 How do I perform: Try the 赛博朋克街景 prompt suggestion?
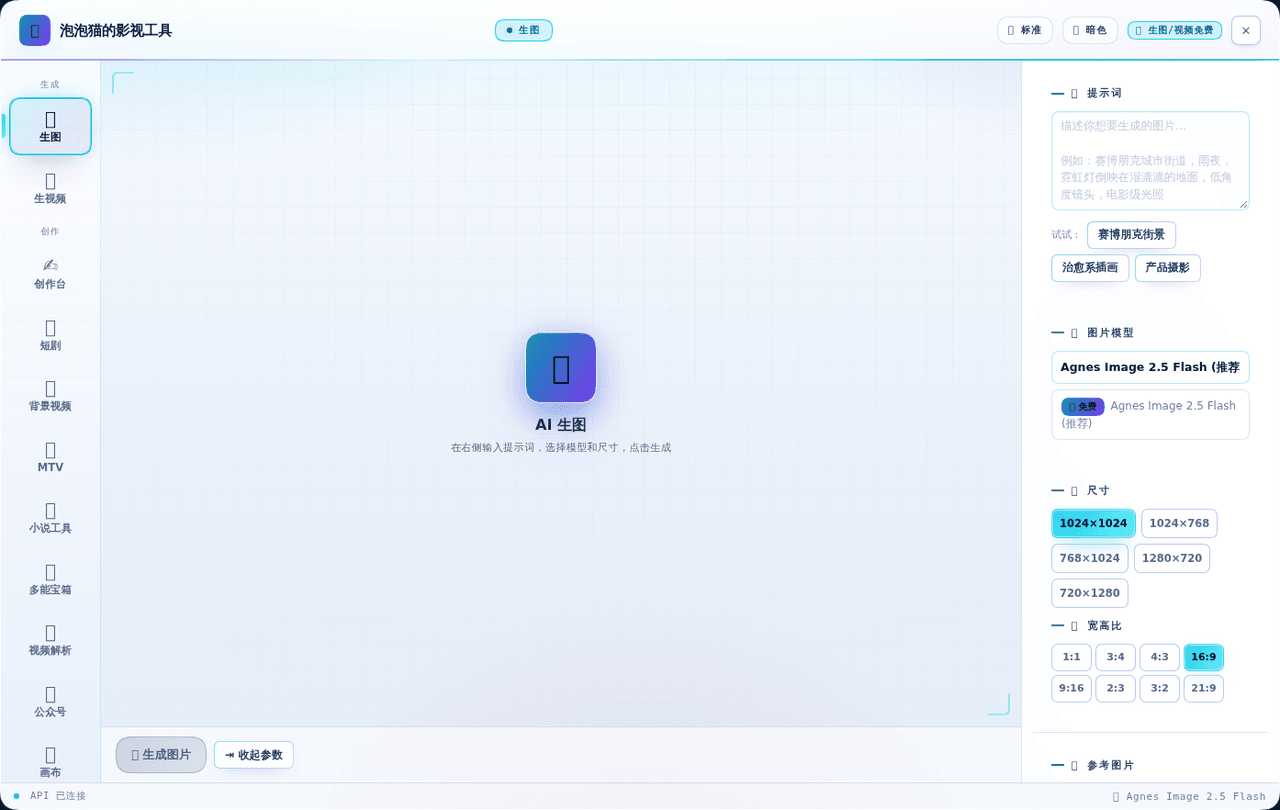(x=1131, y=235)
